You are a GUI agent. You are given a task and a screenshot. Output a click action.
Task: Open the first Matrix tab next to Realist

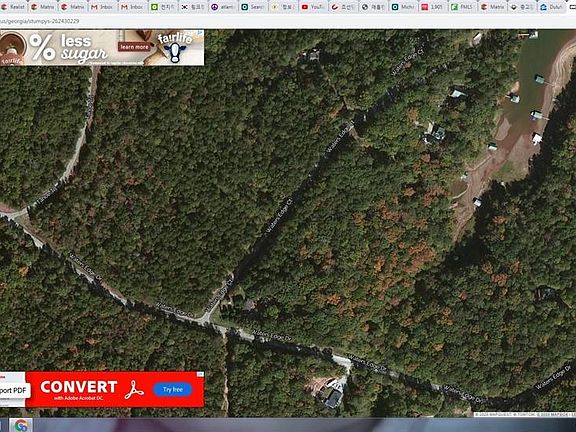pos(43,7)
